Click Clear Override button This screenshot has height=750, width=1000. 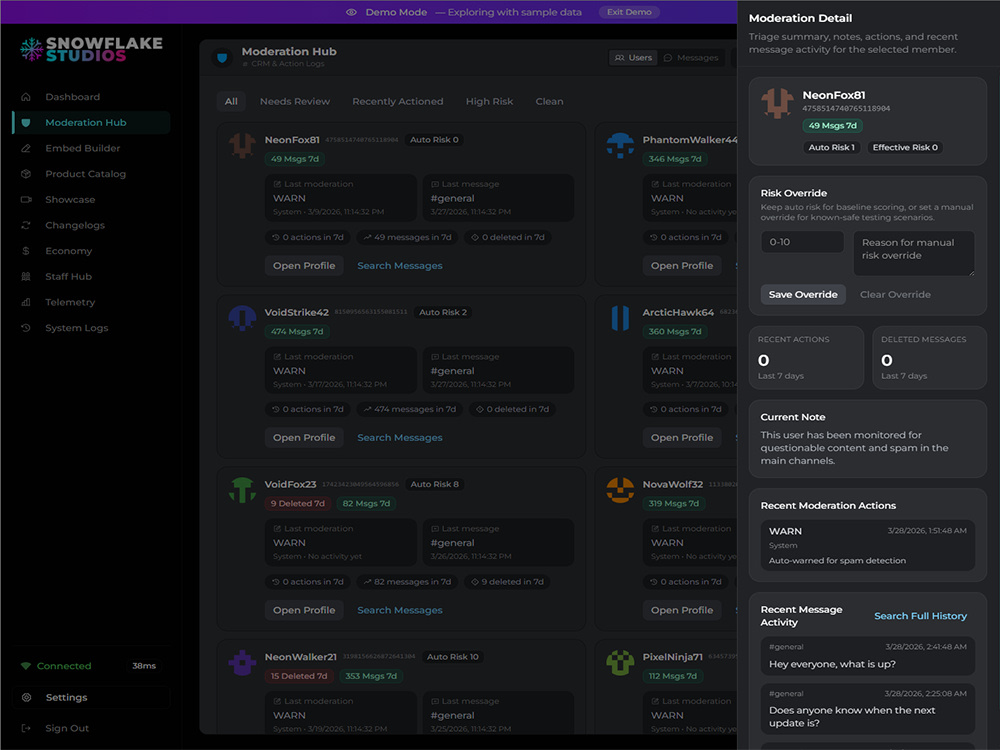[x=895, y=294]
